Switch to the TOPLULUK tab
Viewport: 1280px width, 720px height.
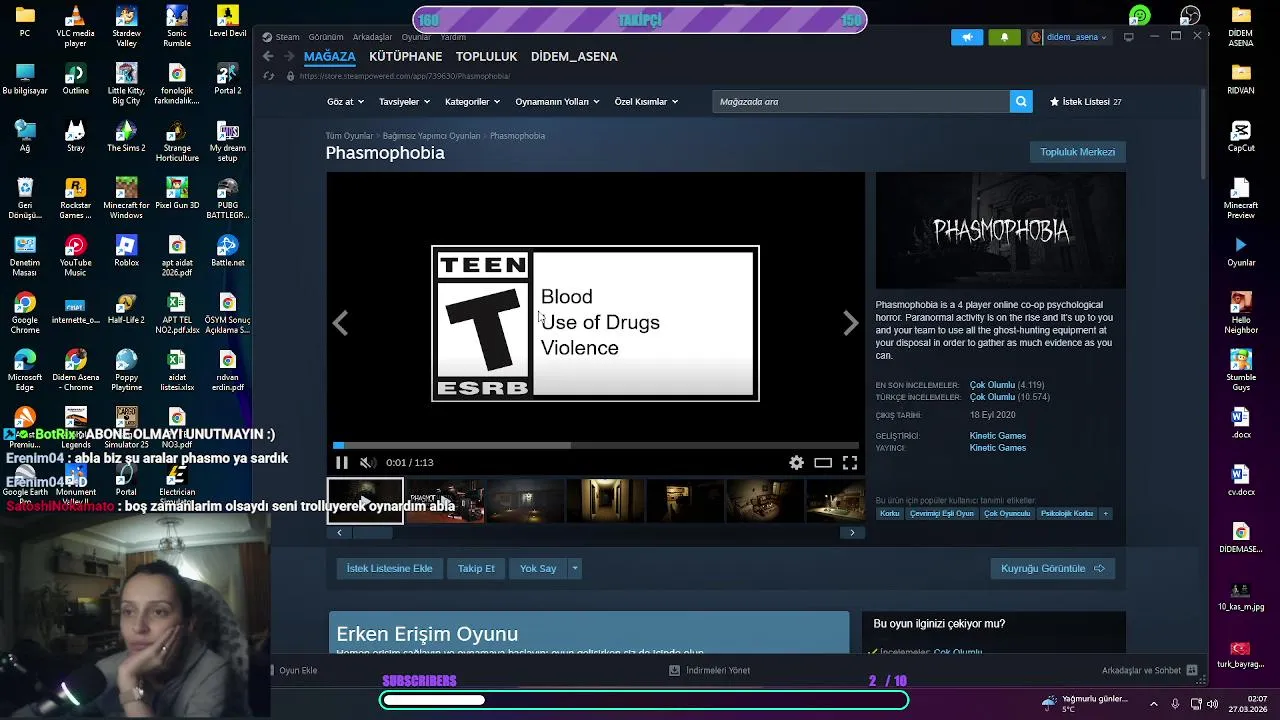click(x=486, y=57)
